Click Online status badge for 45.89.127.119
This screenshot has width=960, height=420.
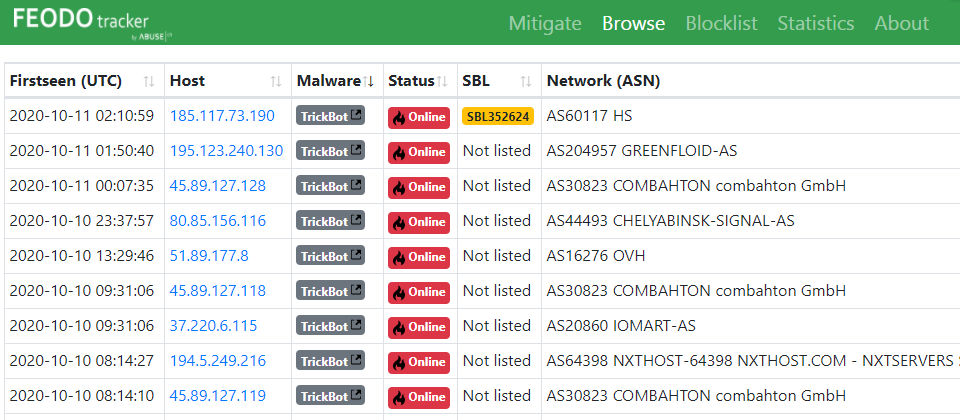point(419,397)
